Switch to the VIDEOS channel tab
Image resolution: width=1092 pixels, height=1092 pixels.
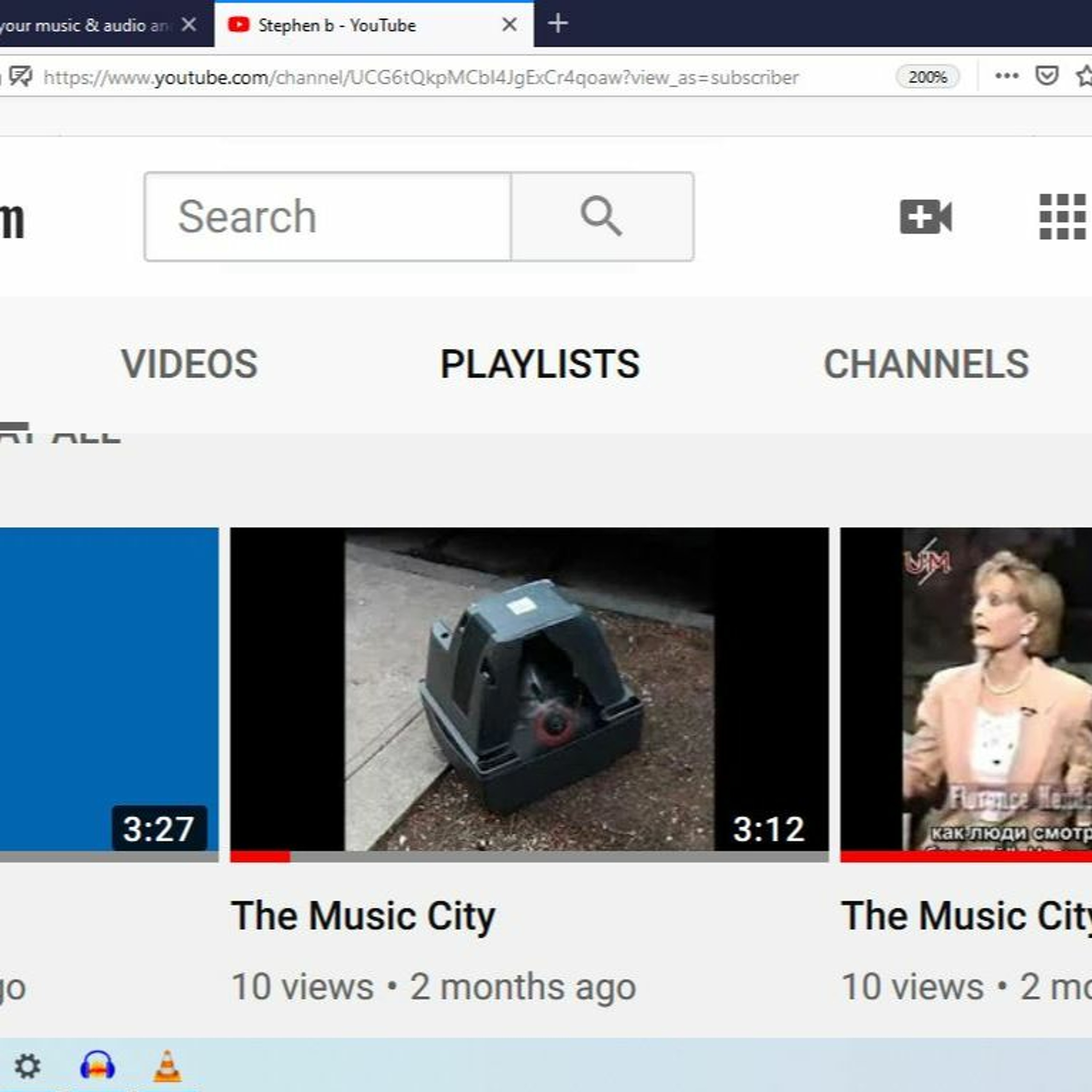coord(189,363)
